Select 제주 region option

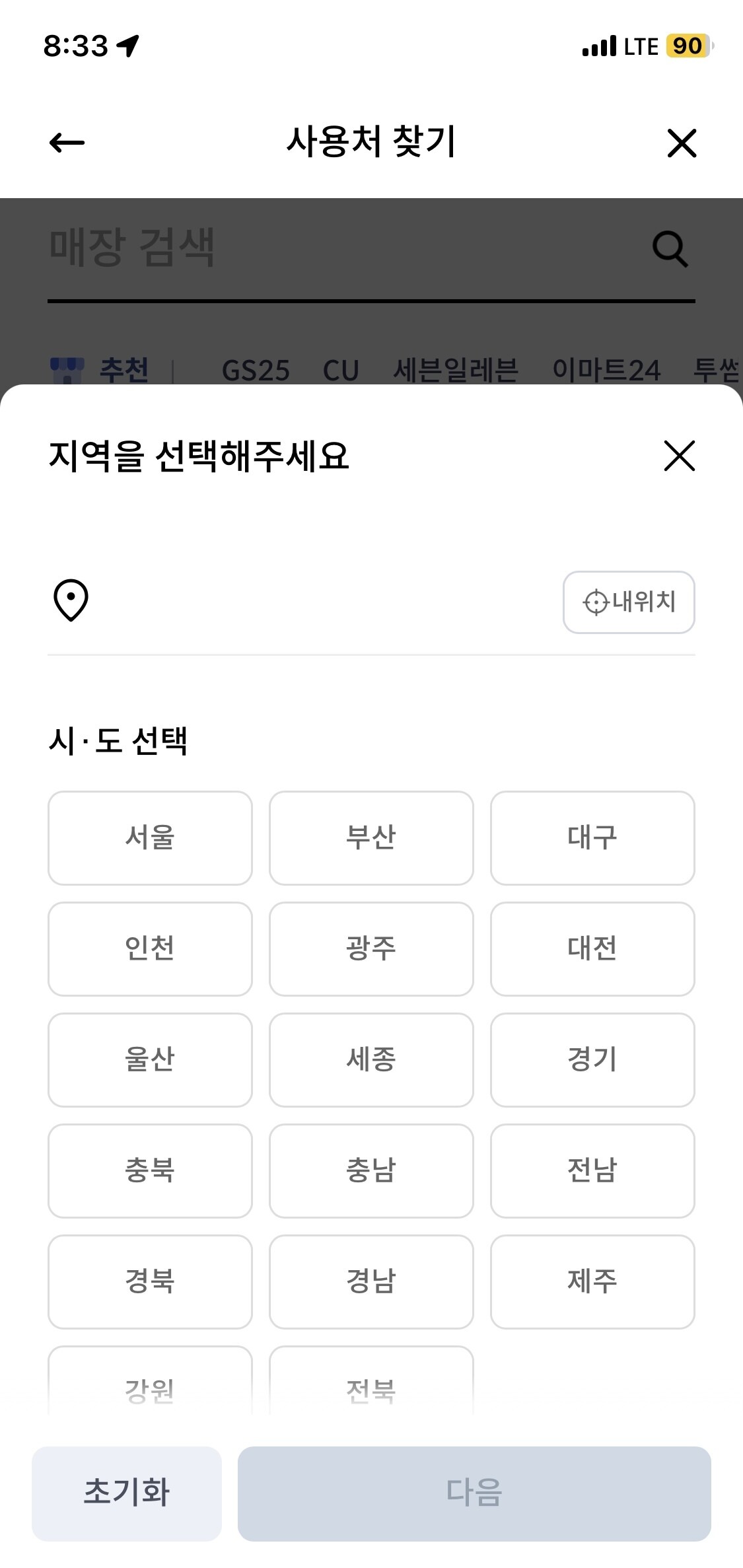pyautogui.click(x=592, y=1281)
